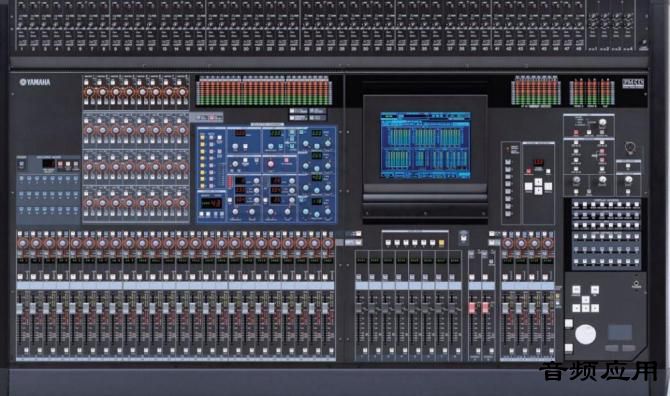Select the left red stereo master fader

click(x=472, y=308)
